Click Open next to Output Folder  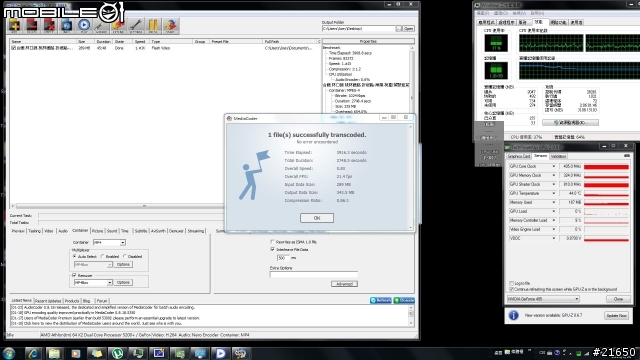[409, 29]
